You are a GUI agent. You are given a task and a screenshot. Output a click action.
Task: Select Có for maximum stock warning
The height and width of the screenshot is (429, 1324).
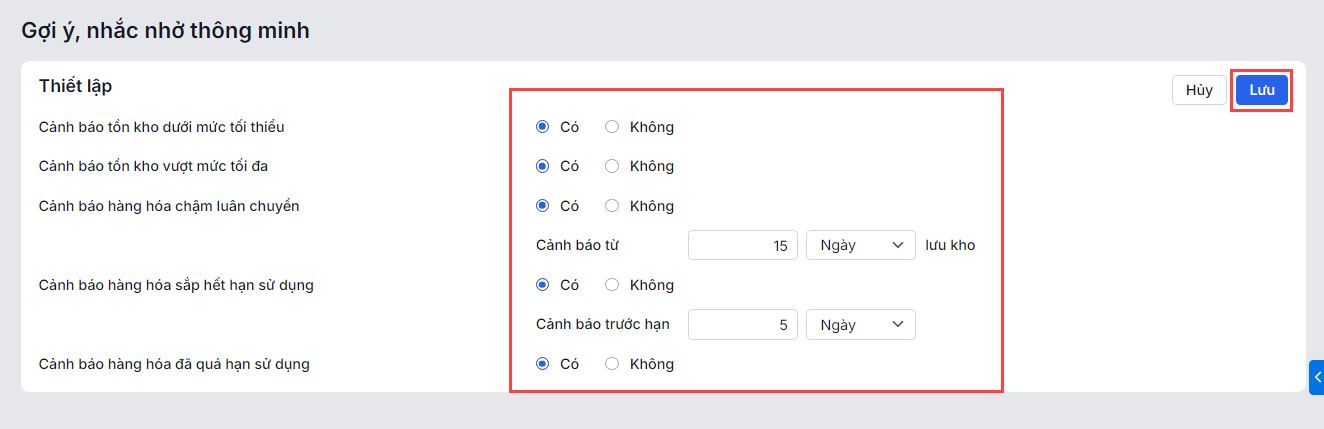[543, 166]
